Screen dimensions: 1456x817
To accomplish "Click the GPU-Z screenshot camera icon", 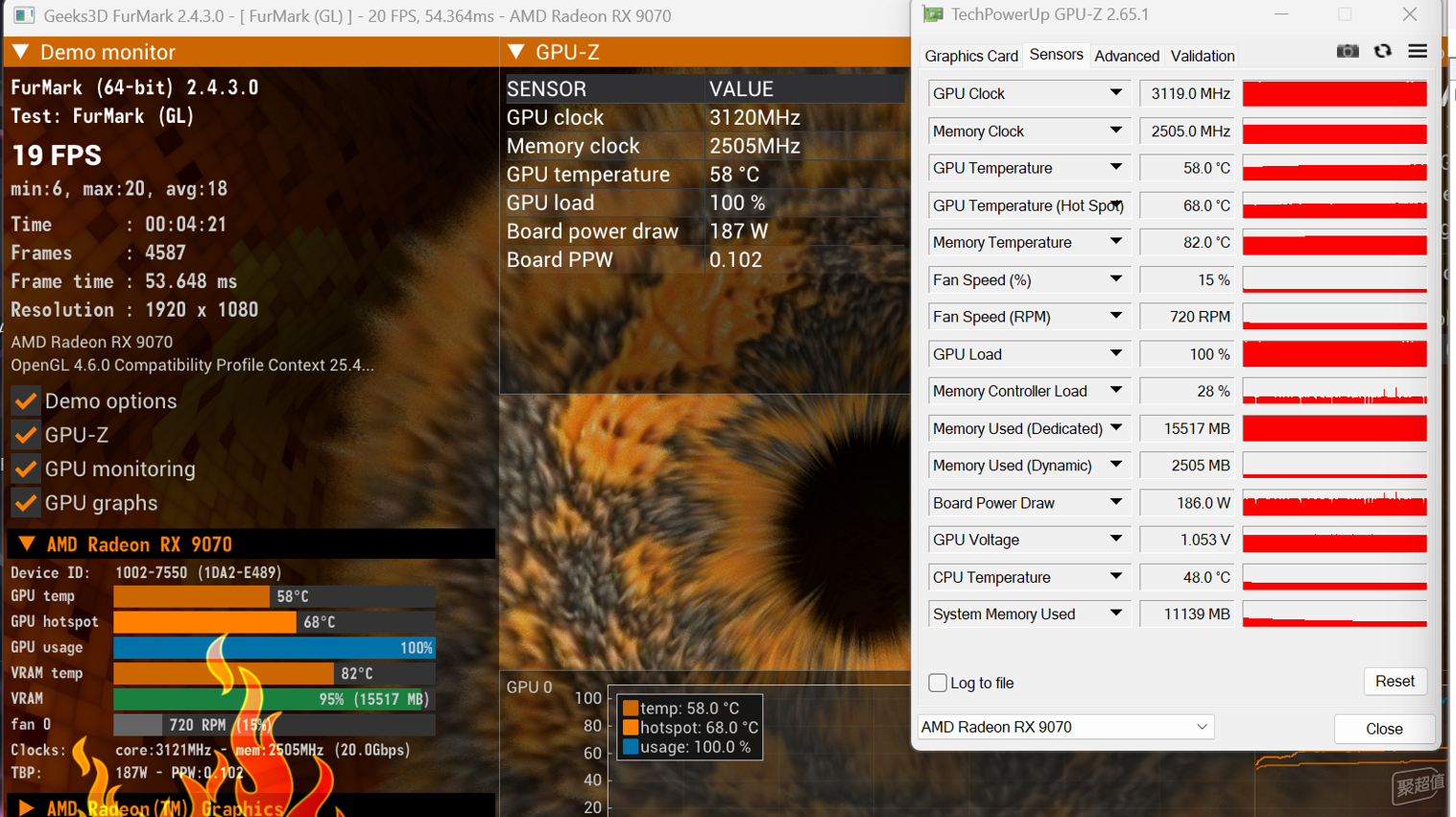I will tap(1348, 51).
